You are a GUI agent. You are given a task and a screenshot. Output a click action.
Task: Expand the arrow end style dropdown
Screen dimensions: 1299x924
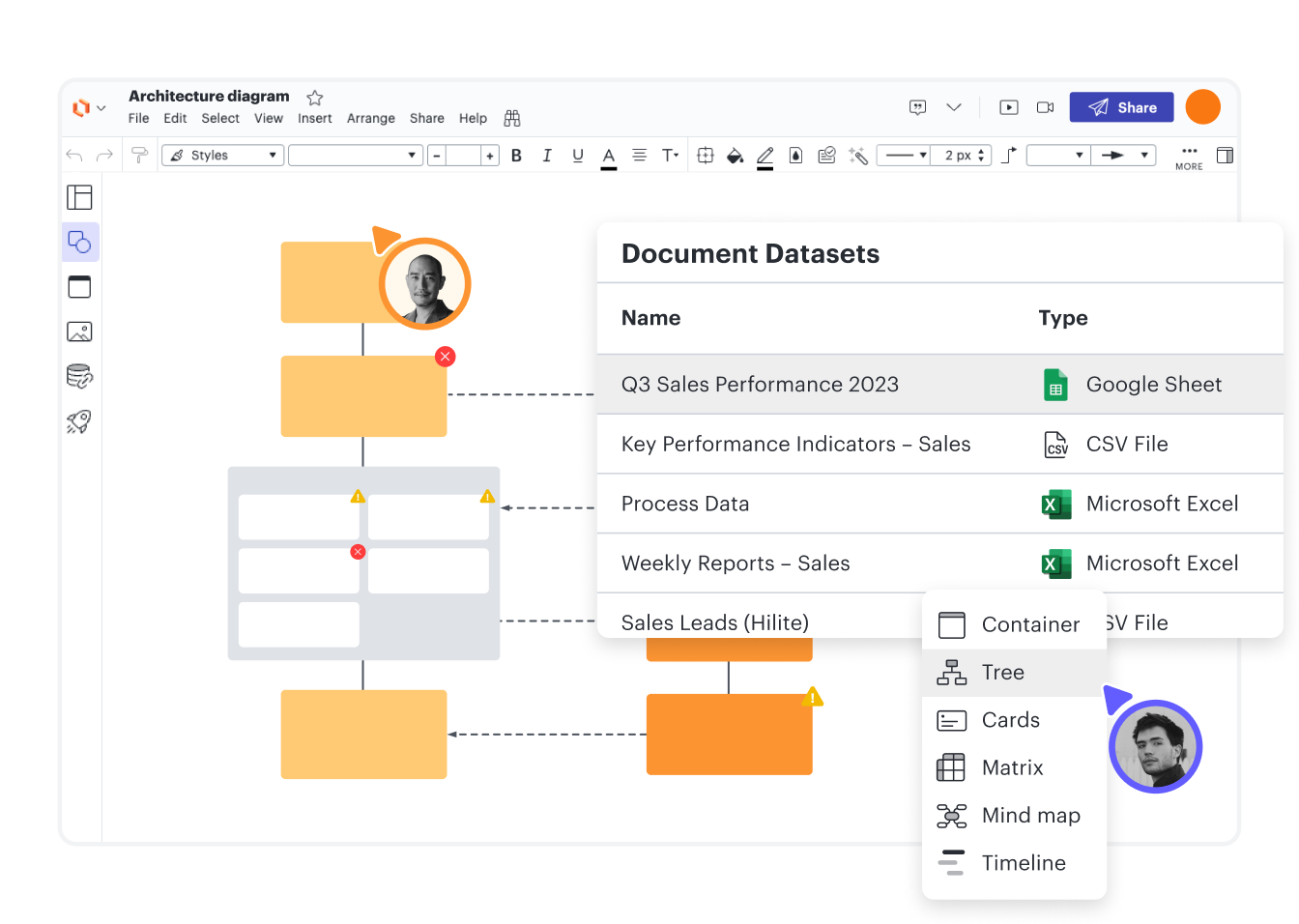click(1123, 156)
